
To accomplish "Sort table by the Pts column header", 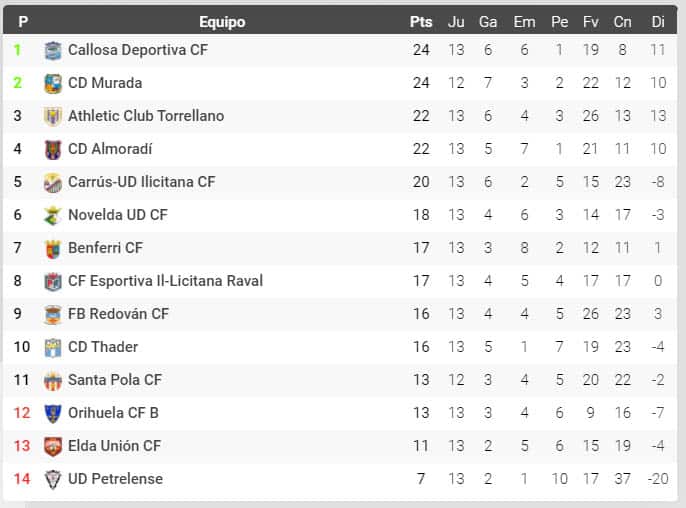I will point(421,21).
